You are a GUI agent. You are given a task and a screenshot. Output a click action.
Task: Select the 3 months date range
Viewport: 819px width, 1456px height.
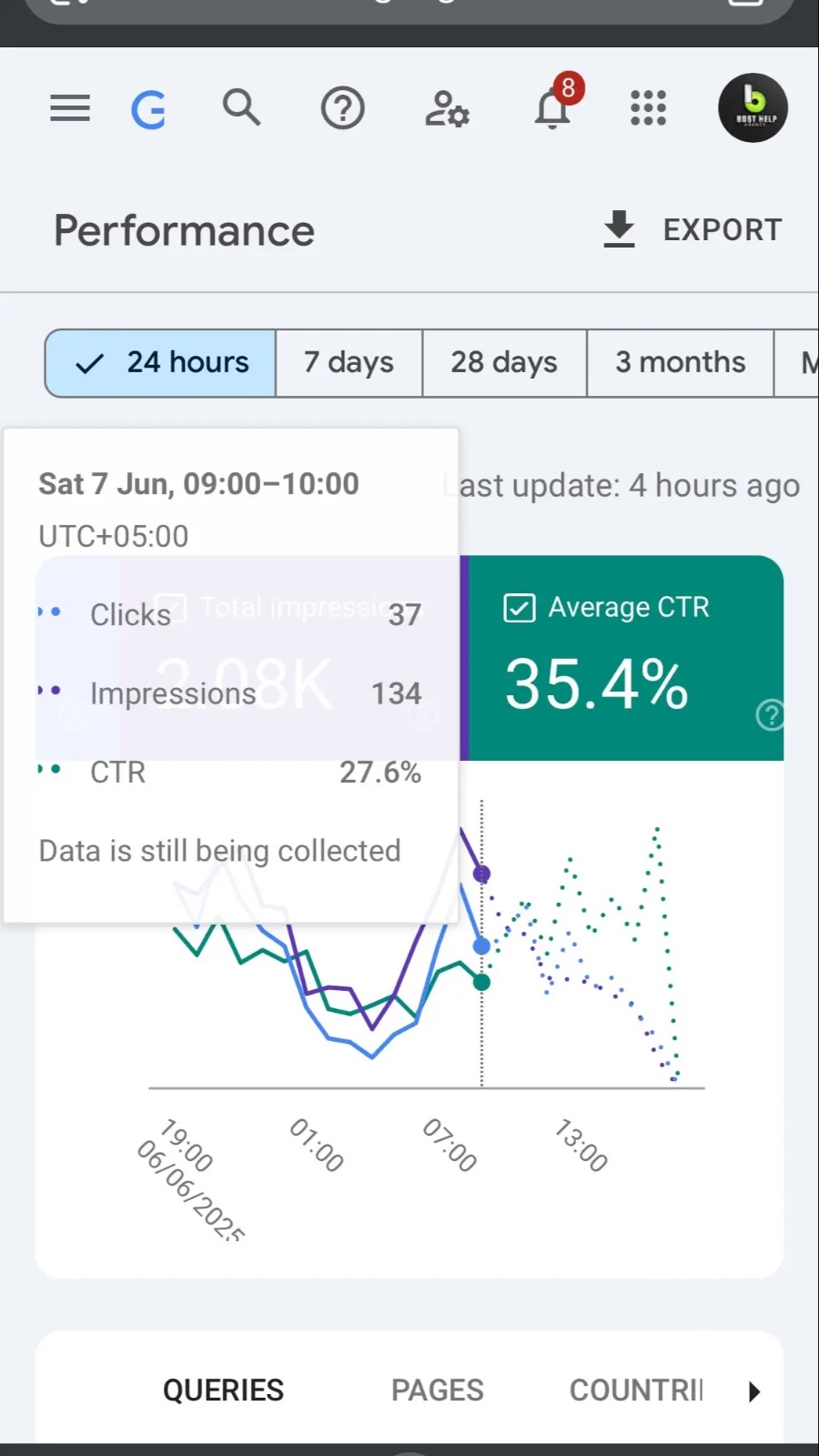(680, 363)
